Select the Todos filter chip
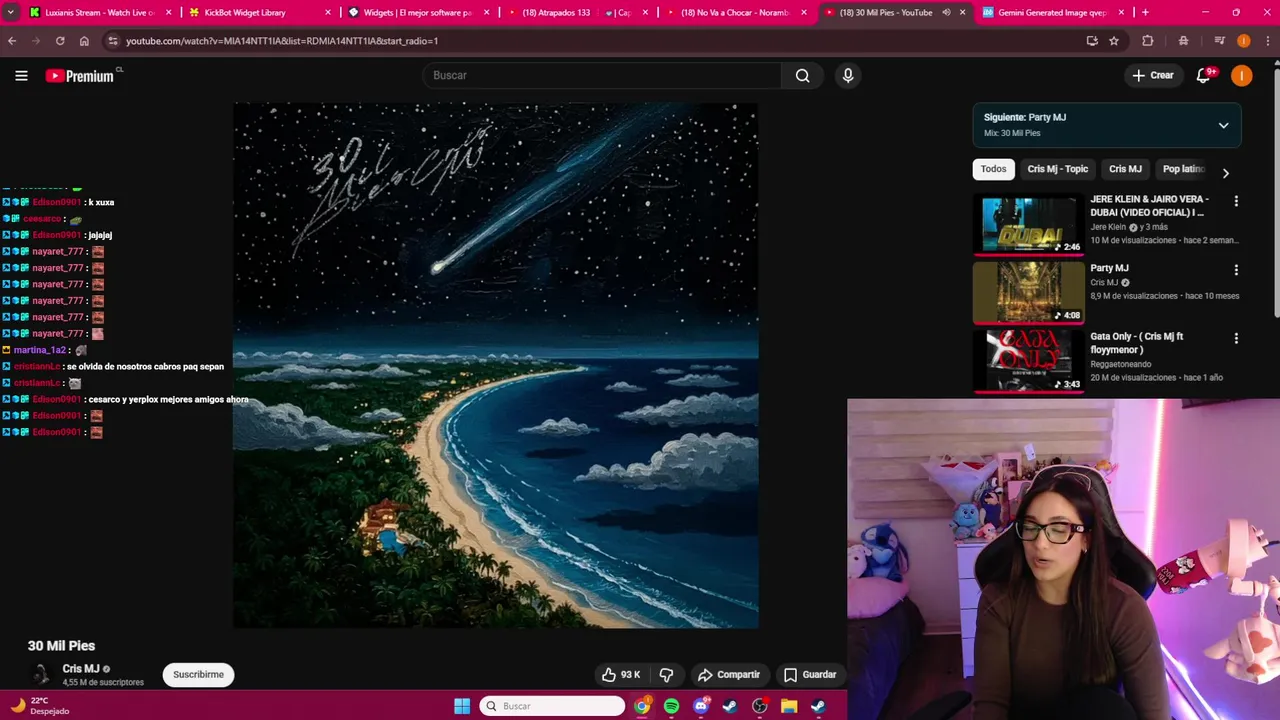This screenshot has width=1280, height=720. (x=993, y=169)
